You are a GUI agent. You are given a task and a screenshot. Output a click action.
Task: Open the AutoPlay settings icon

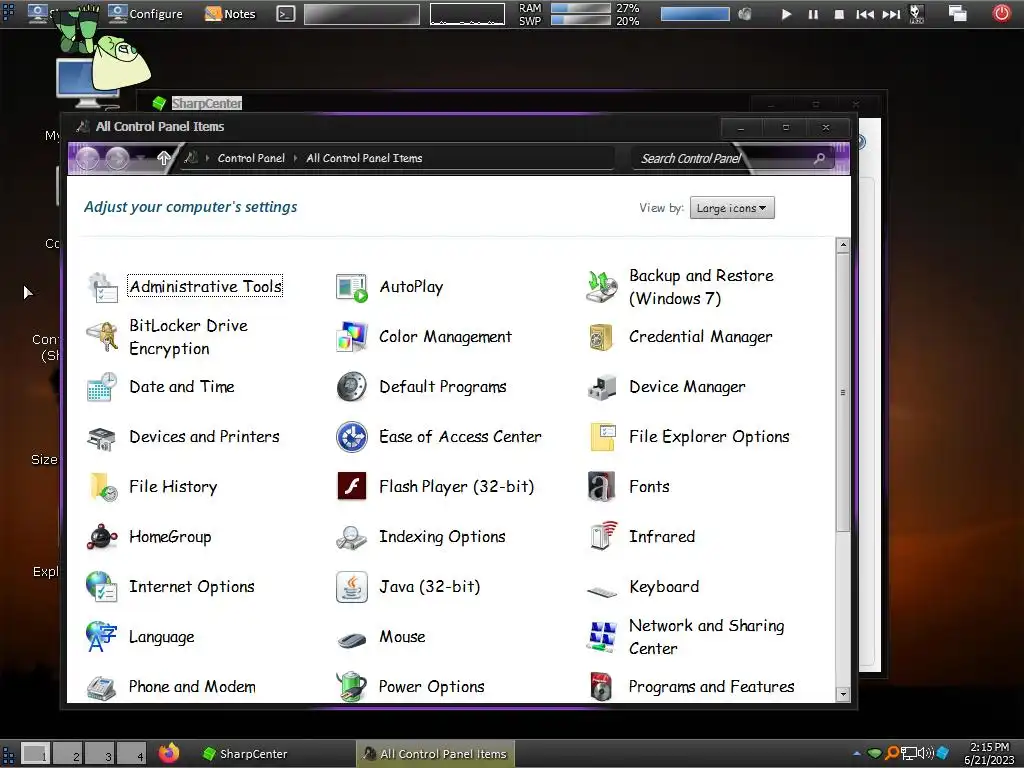(x=352, y=287)
